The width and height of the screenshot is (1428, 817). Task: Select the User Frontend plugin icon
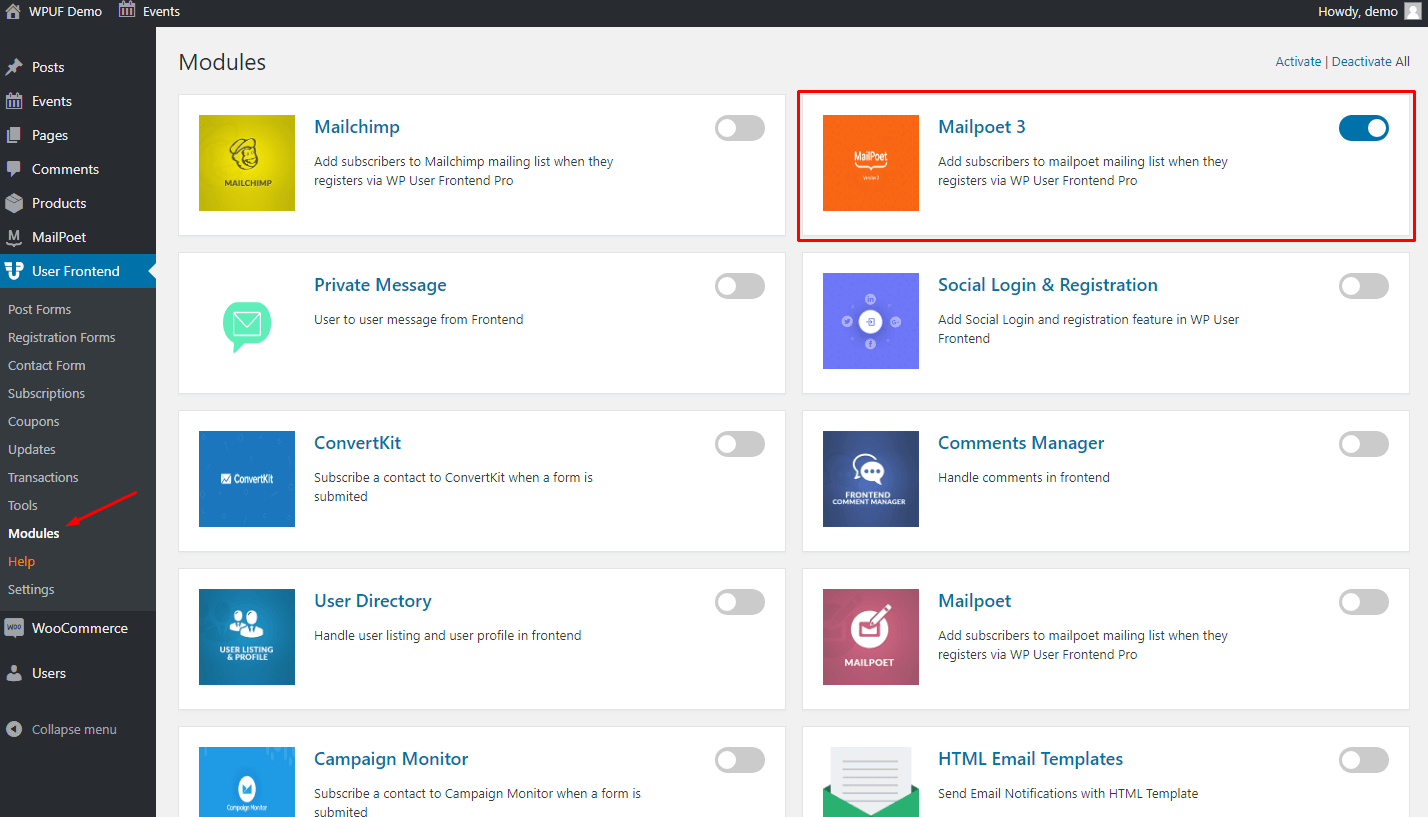pyautogui.click(x=14, y=270)
